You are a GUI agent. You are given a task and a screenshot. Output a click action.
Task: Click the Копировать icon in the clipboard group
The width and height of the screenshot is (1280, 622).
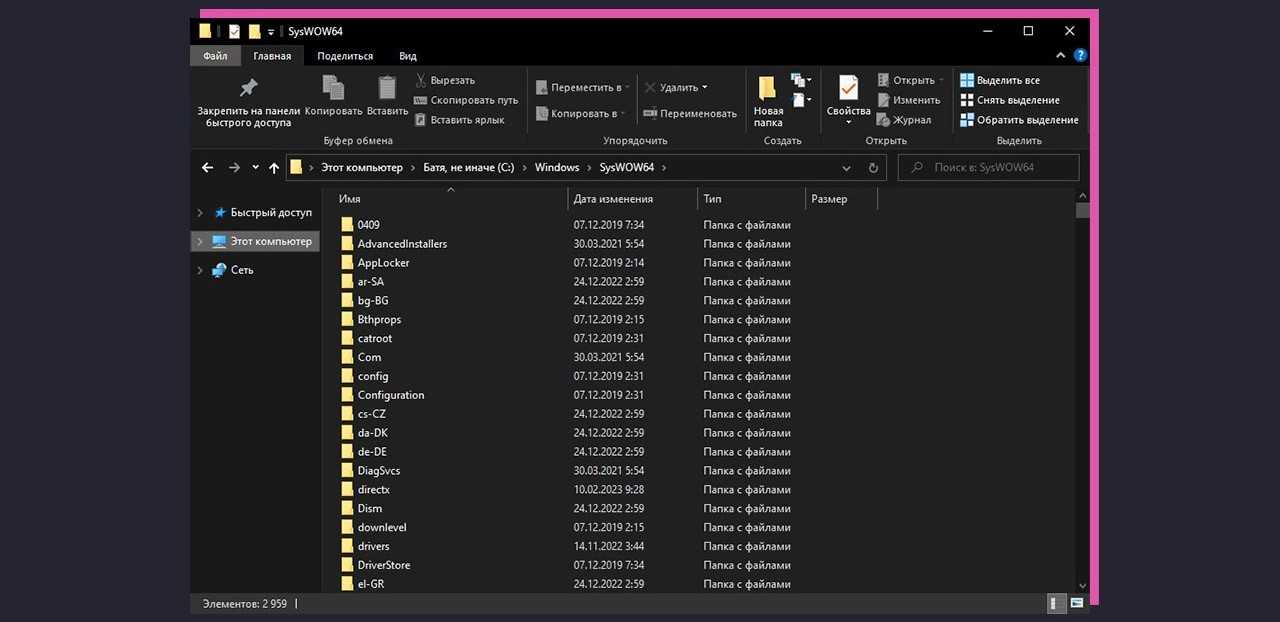click(333, 88)
